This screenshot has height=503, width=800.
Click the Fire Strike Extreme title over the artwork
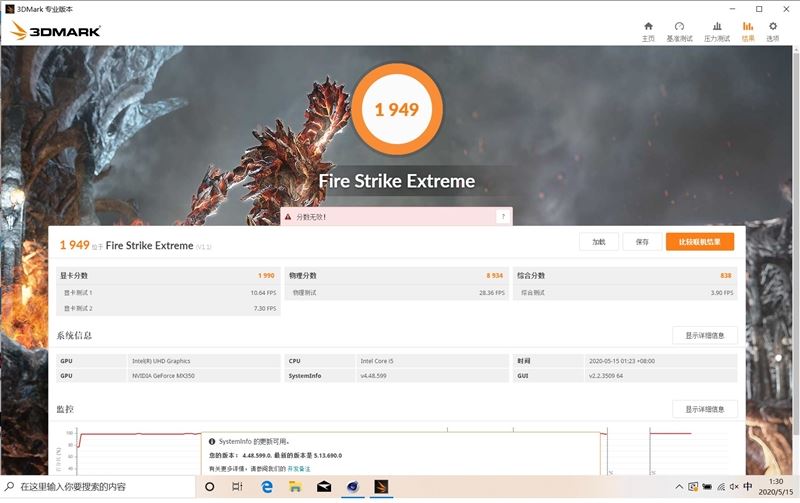click(x=397, y=181)
